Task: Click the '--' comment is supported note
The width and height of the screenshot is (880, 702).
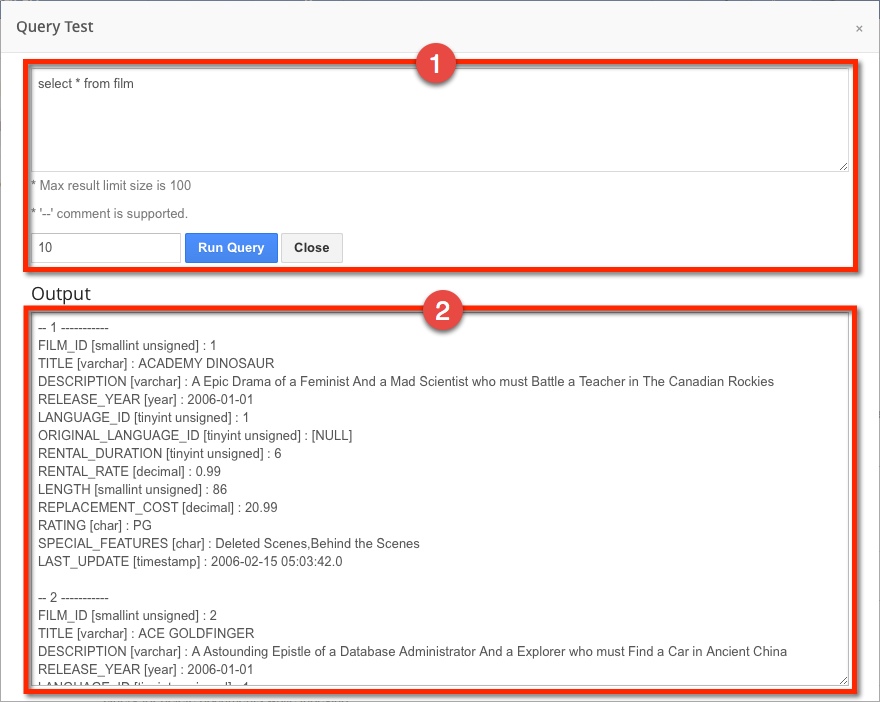Action: click(x=109, y=213)
